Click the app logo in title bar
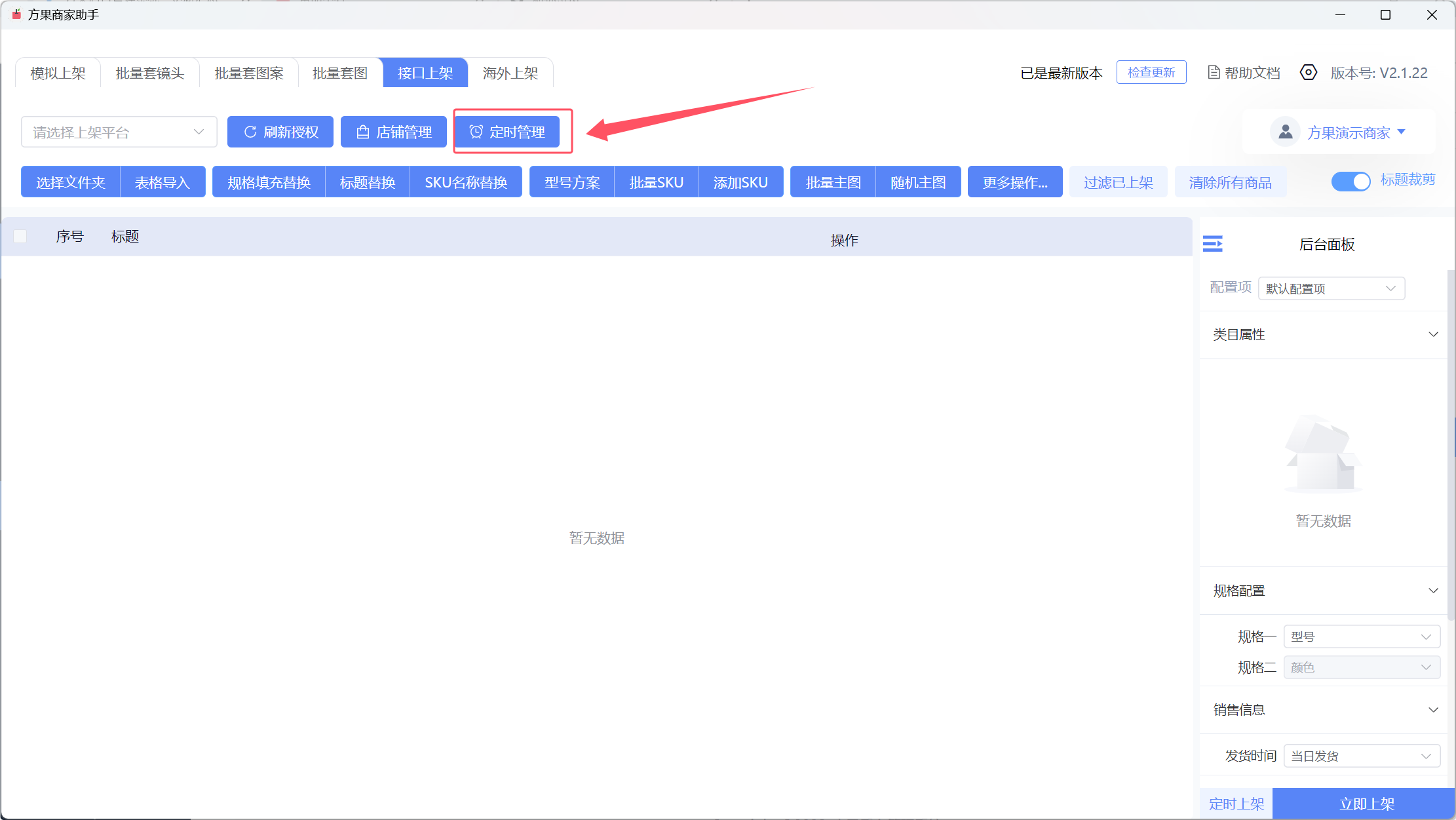 point(16,14)
